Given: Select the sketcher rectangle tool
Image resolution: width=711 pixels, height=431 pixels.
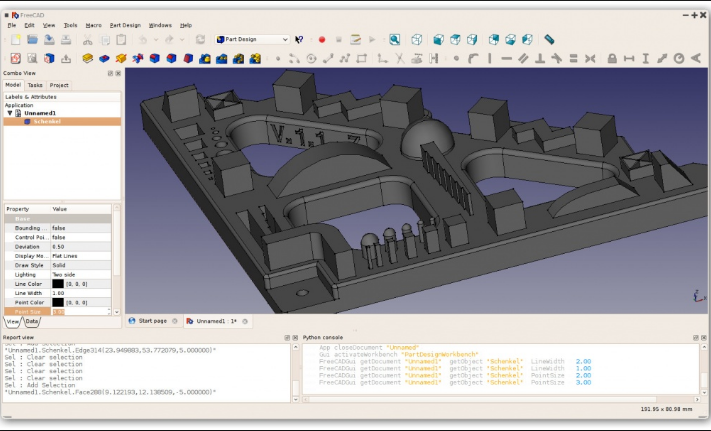Looking at the screenshot, I should point(362,58).
